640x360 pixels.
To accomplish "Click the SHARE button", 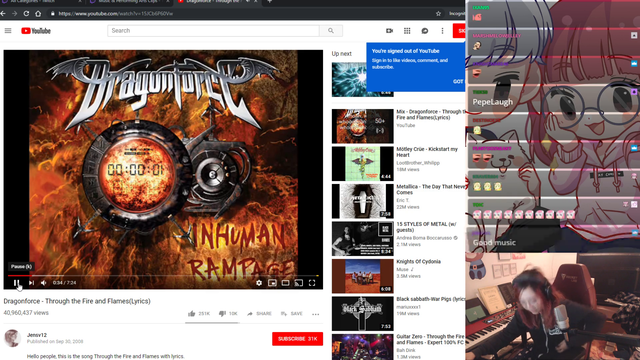I will pyautogui.click(x=259, y=313).
